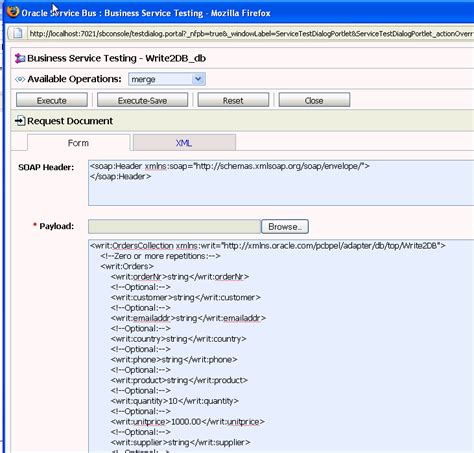Screen dimensions: 474x453
Task: Click the payload file path field
Action: [x=174, y=227]
